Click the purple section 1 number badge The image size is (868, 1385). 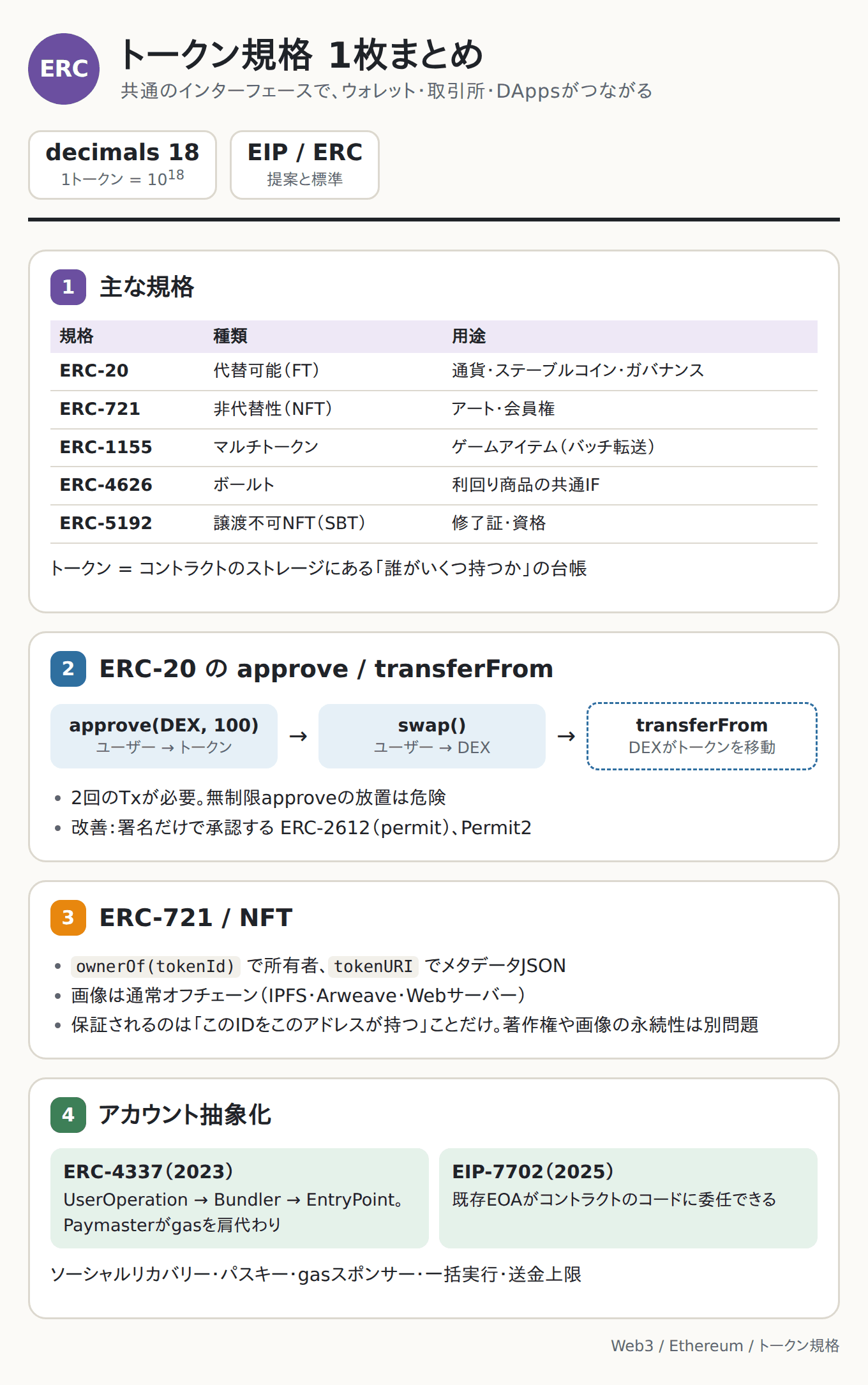(68, 287)
